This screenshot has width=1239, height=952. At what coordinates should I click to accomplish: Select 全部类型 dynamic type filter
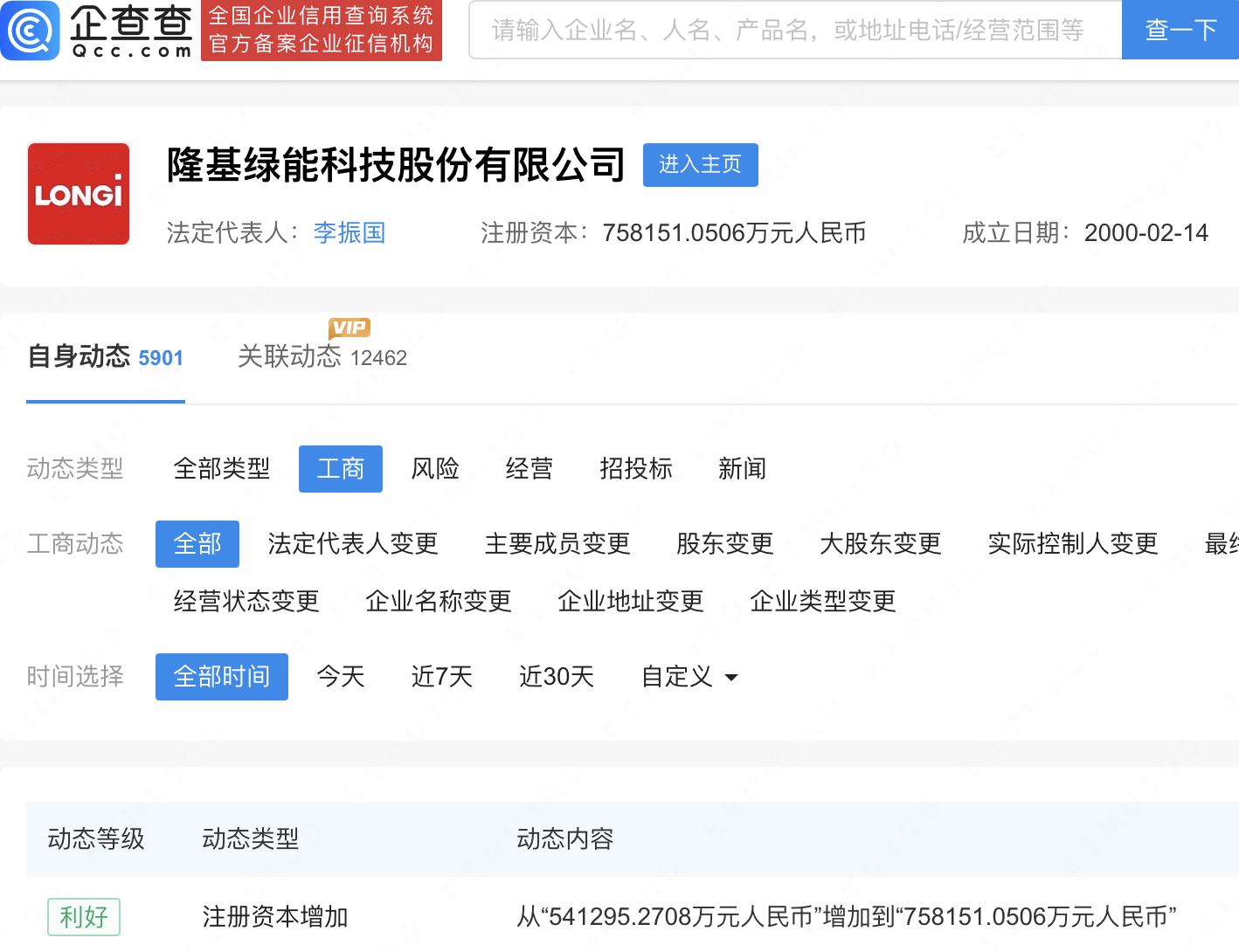(x=222, y=469)
